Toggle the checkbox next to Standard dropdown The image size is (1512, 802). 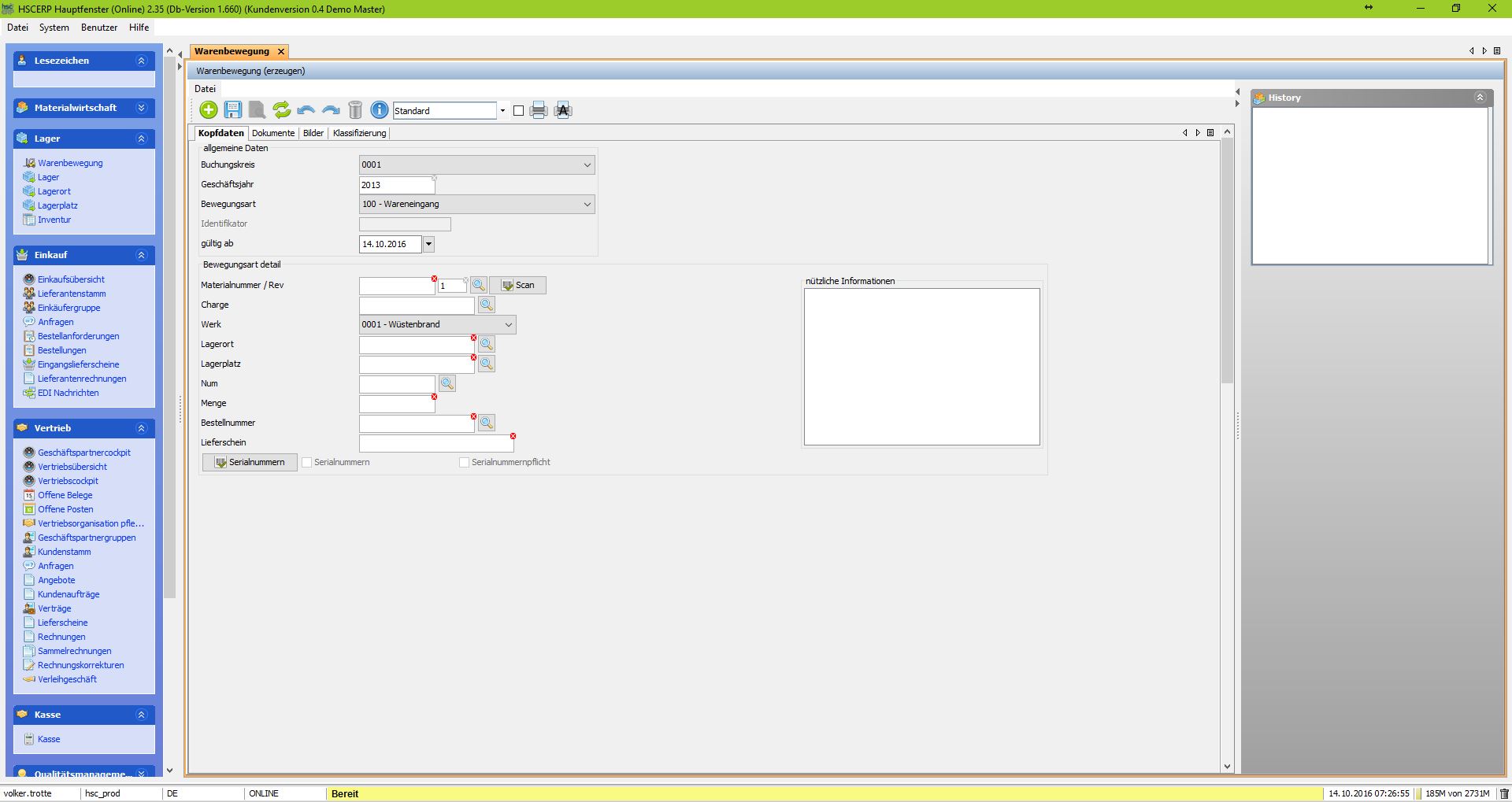click(518, 111)
